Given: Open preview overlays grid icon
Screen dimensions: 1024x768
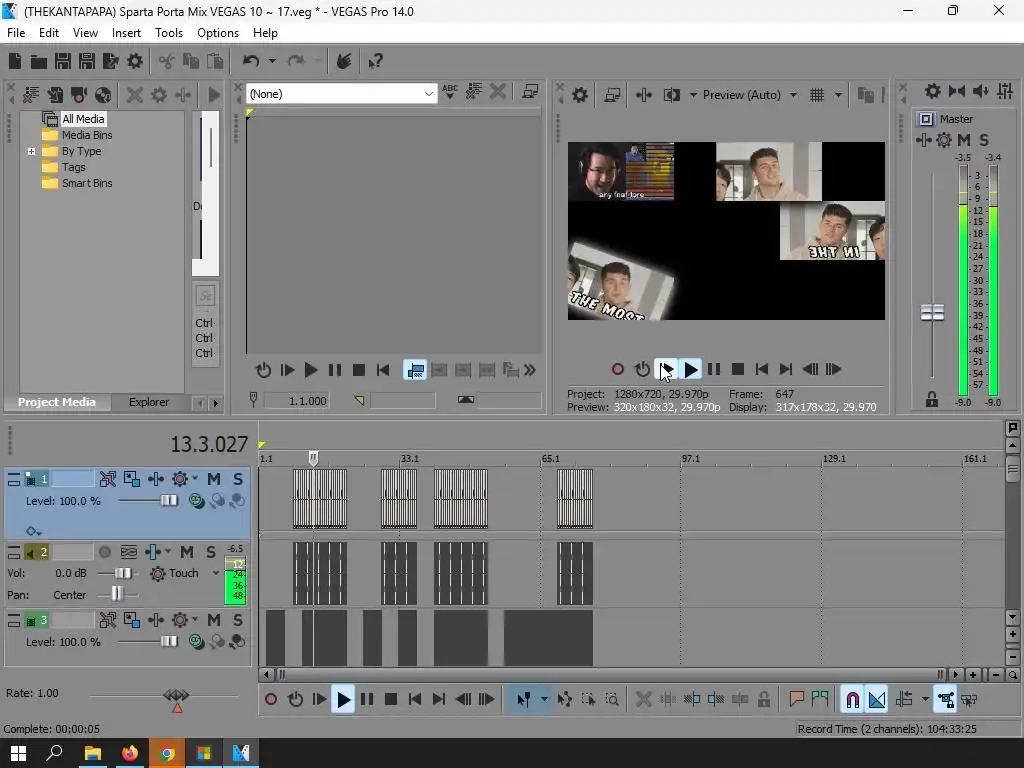Looking at the screenshot, I should (817, 95).
